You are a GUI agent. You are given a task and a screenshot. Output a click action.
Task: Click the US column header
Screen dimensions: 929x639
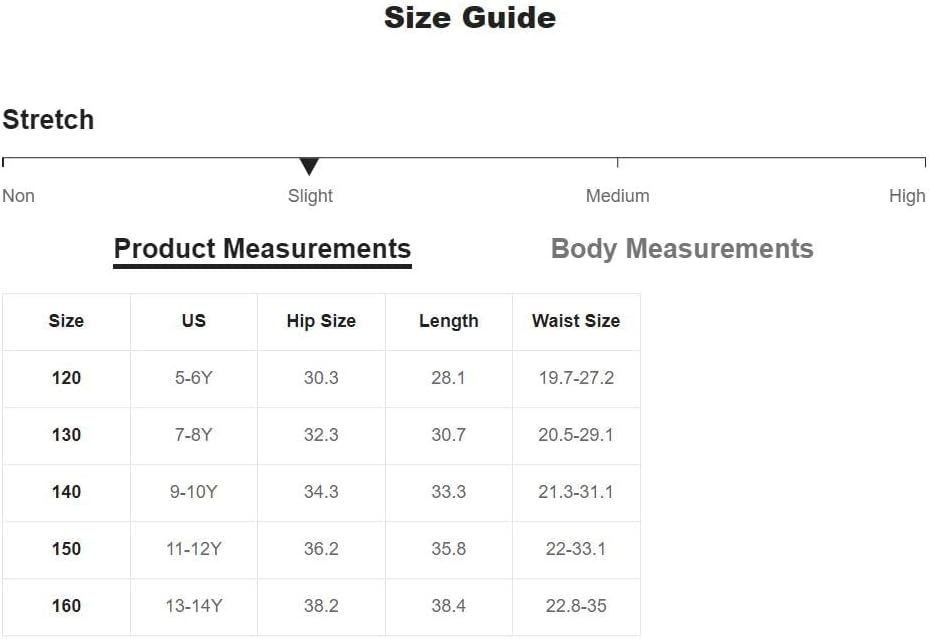click(194, 321)
